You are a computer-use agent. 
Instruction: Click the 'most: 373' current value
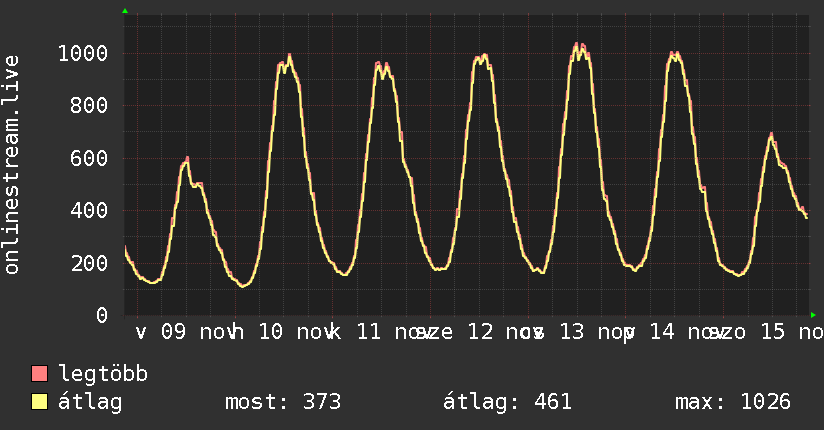tap(283, 402)
